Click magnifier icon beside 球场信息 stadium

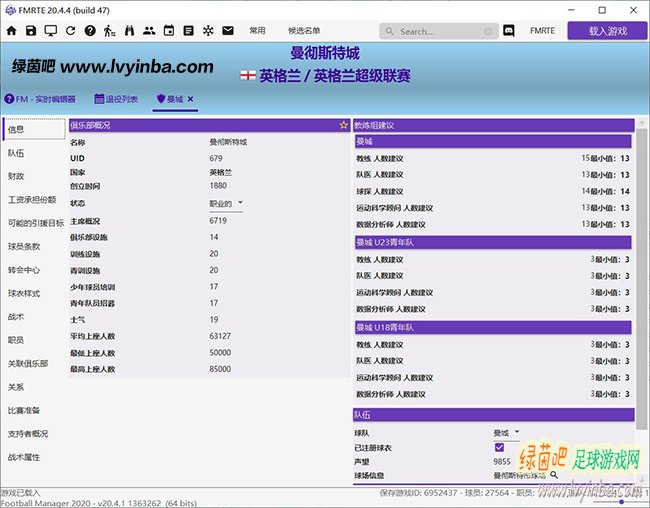(554, 475)
